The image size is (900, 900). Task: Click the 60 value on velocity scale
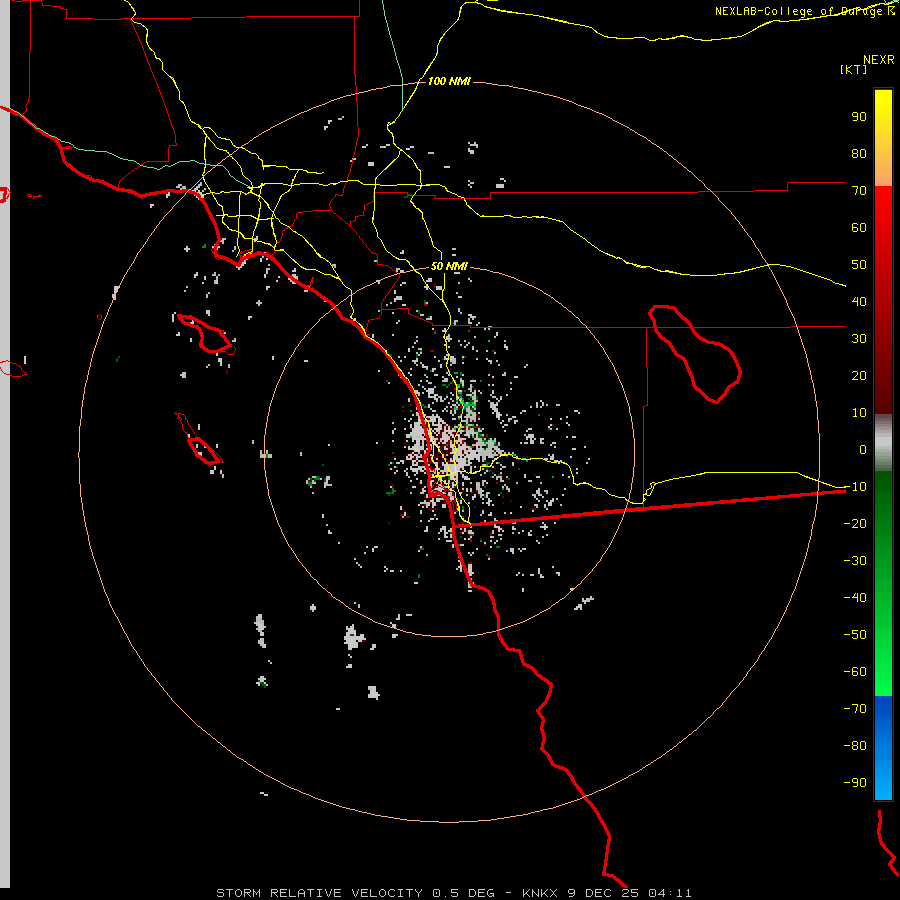(859, 228)
